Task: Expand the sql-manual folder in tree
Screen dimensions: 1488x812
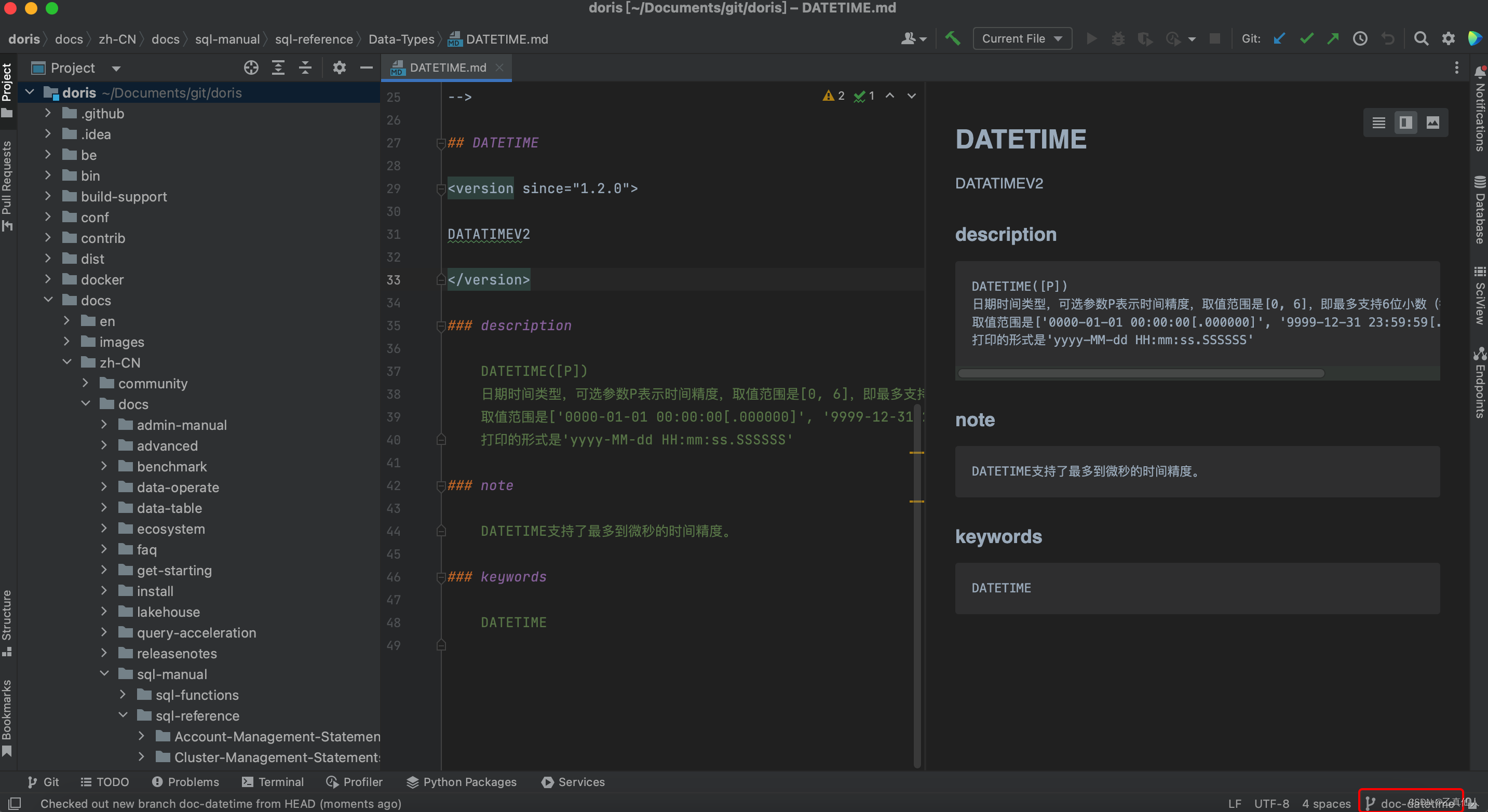Action: tap(108, 673)
